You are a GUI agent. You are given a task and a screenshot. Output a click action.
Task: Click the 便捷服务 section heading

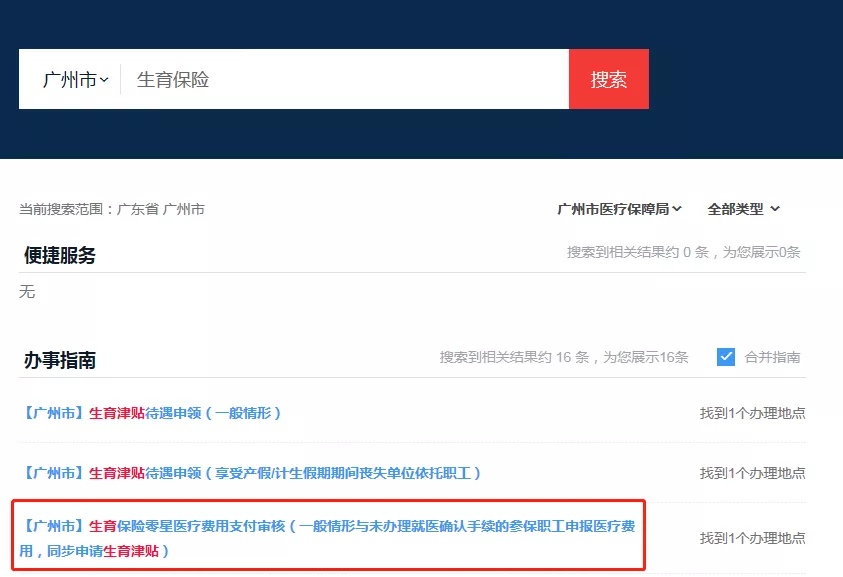(x=60, y=255)
